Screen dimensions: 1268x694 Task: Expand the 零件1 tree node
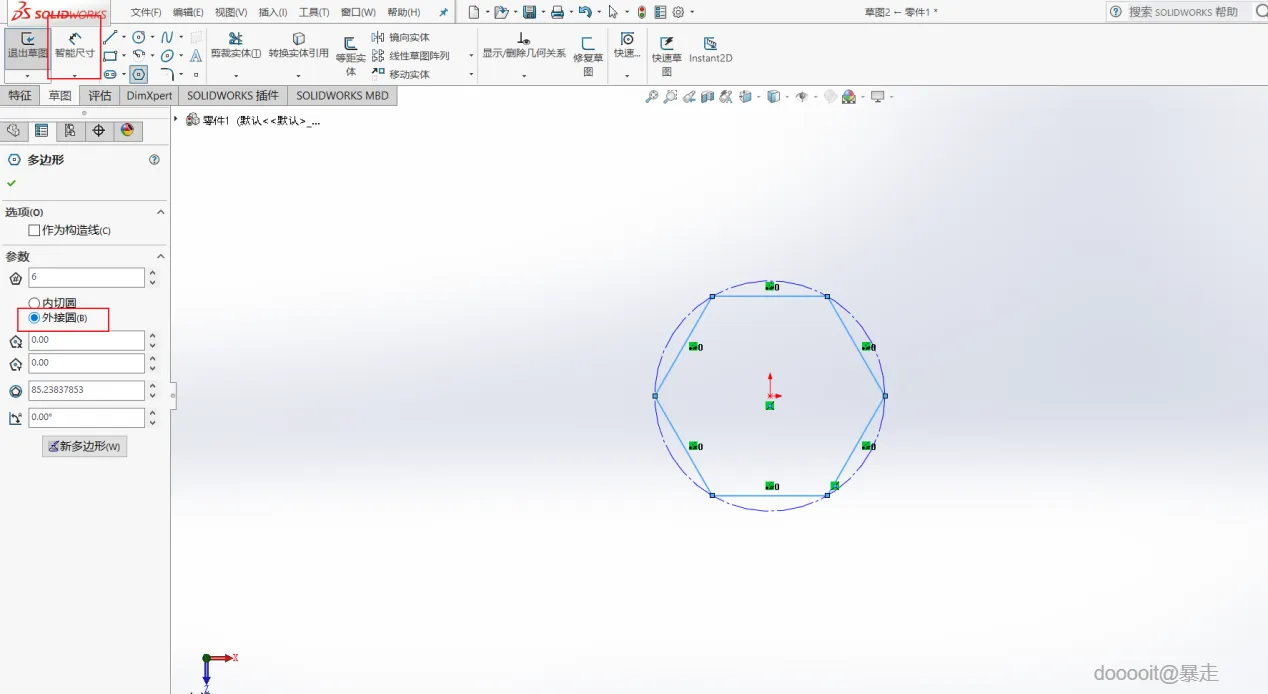(177, 119)
